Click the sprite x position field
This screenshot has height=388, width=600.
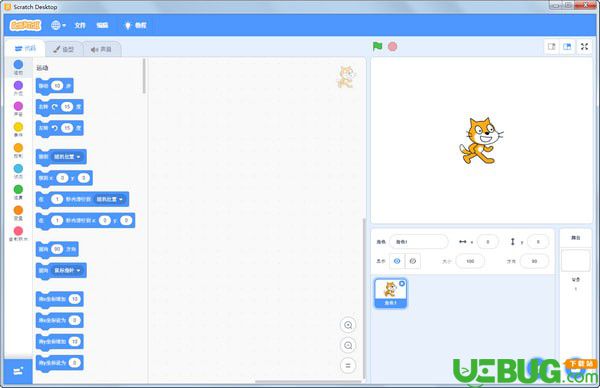(488, 242)
